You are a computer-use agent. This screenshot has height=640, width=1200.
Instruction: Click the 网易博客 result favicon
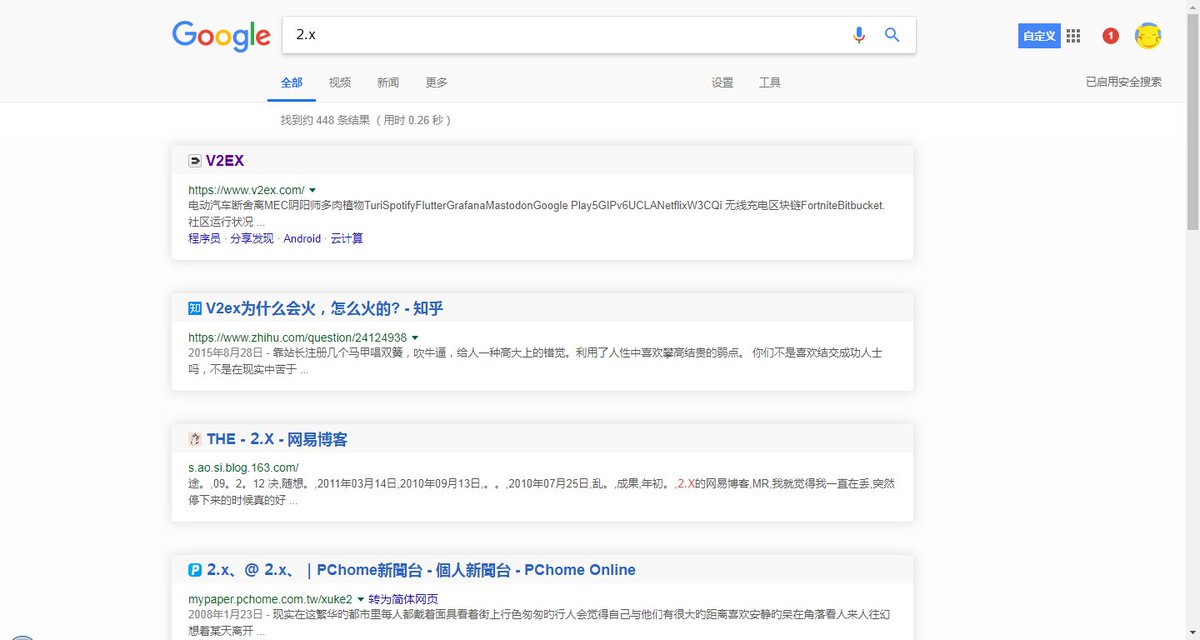194,439
